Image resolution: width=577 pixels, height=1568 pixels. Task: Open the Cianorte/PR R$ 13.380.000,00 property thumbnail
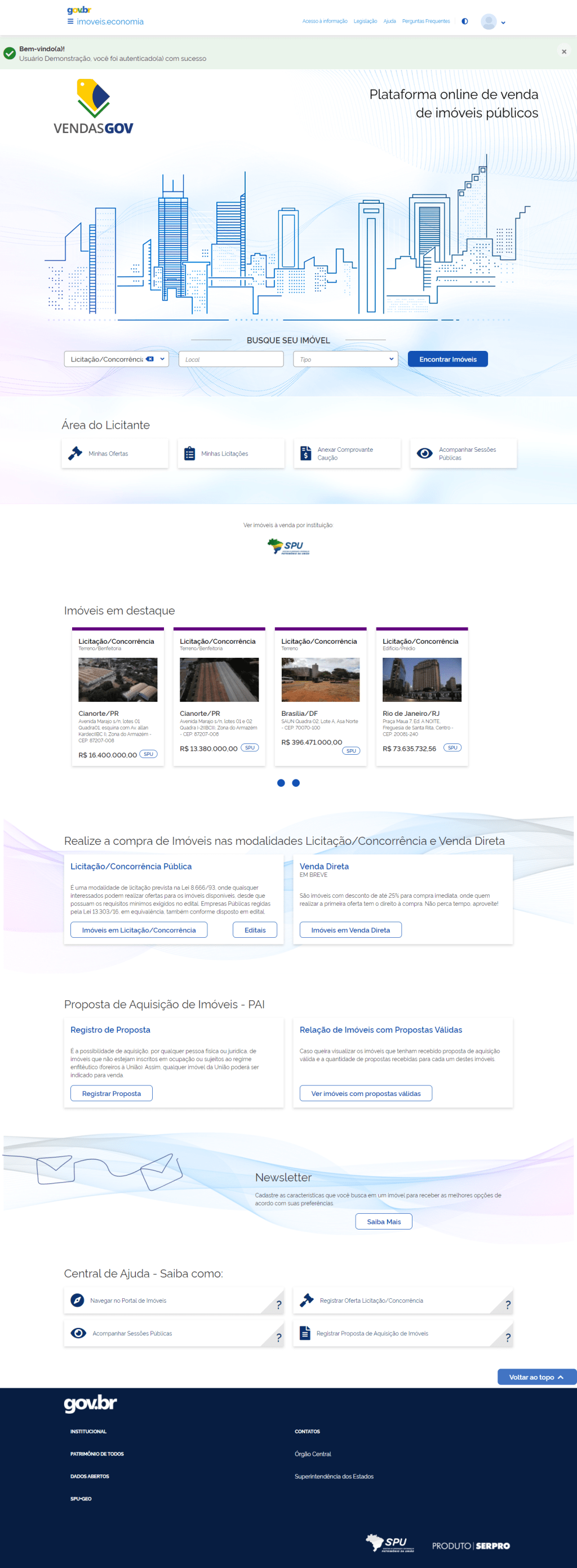(219, 679)
